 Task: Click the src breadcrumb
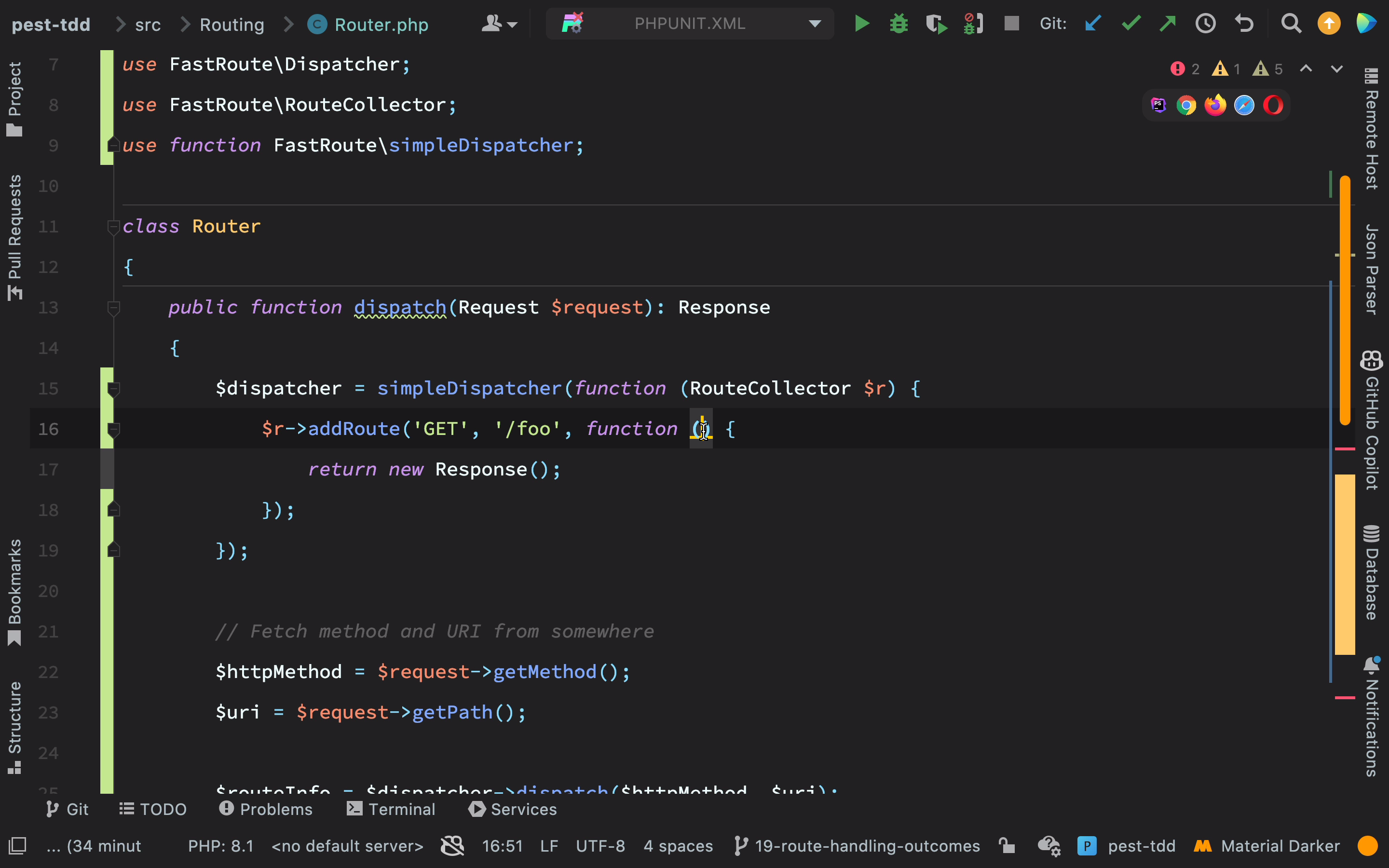(148, 24)
